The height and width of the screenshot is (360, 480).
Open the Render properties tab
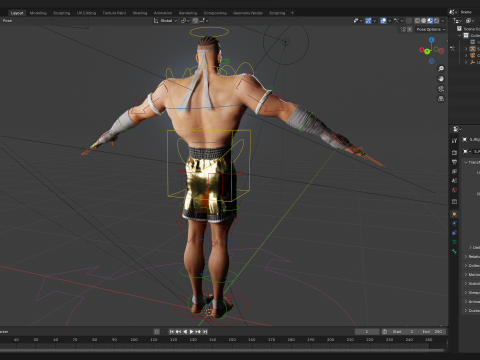(454, 152)
